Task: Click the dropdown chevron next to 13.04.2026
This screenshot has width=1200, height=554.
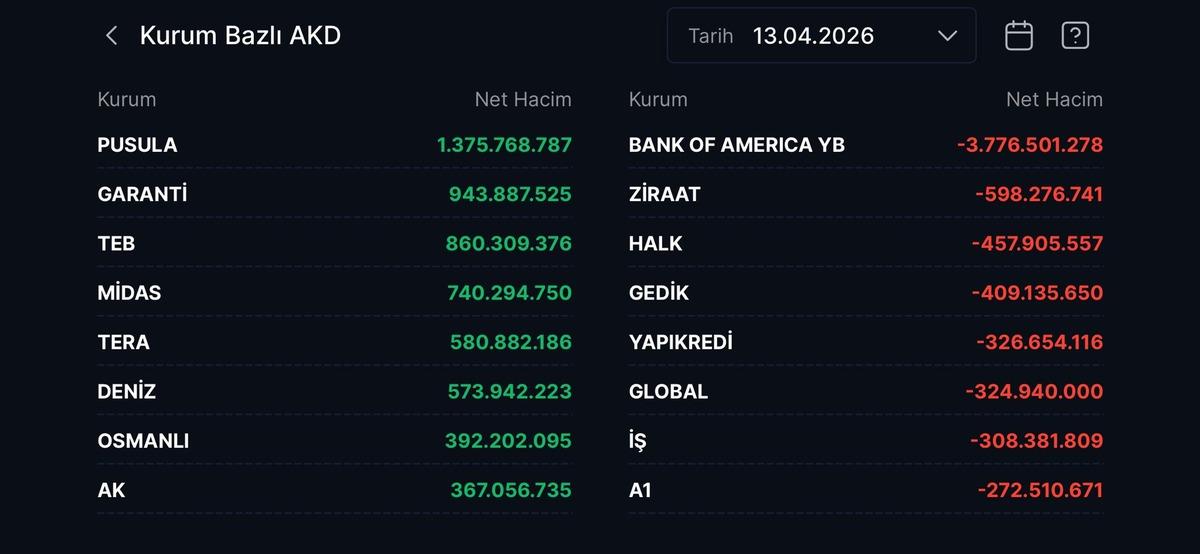Action: click(x=947, y=36)
